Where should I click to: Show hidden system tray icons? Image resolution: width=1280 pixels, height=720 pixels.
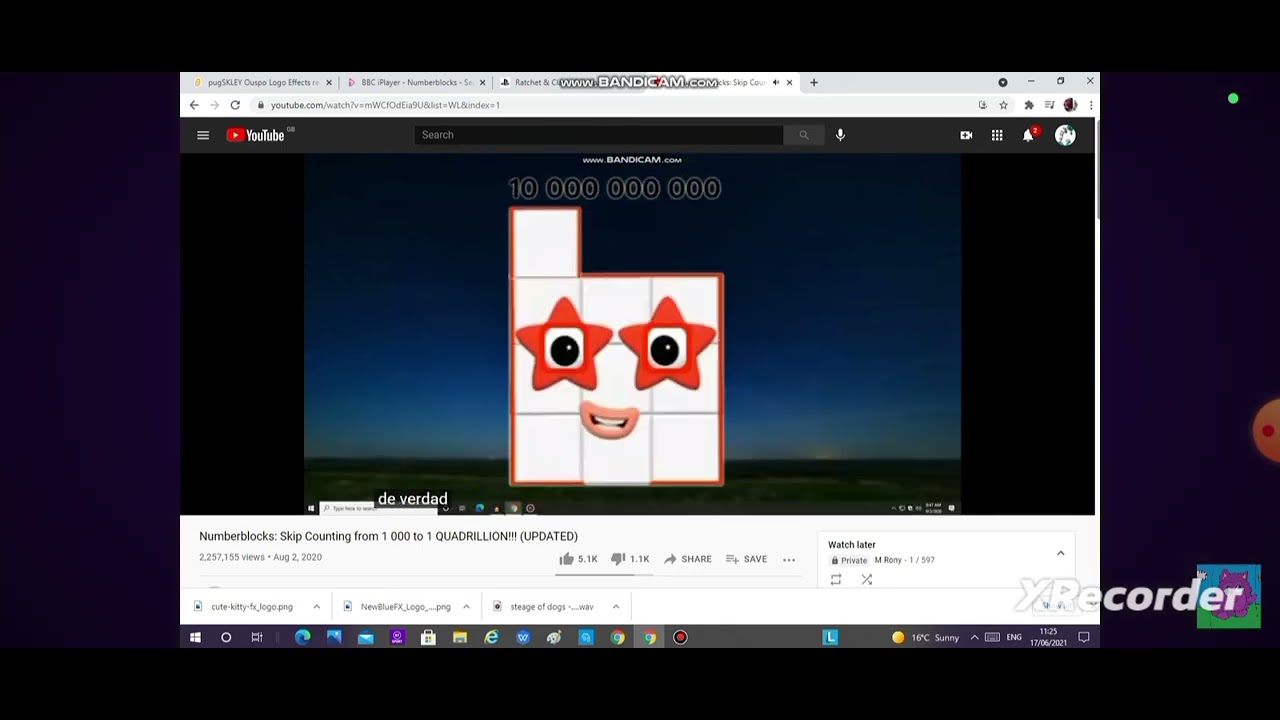pyautogui.click(x=974, y=637)
